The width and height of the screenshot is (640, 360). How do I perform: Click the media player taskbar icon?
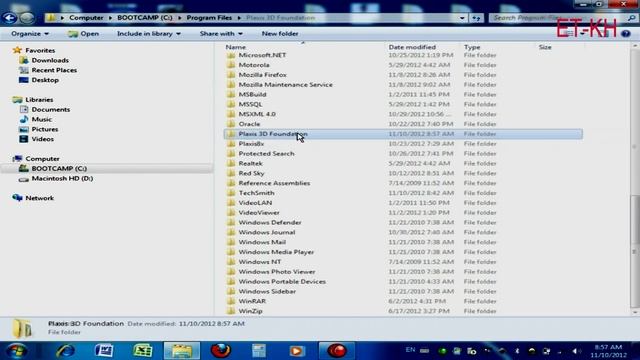point(297,351)
